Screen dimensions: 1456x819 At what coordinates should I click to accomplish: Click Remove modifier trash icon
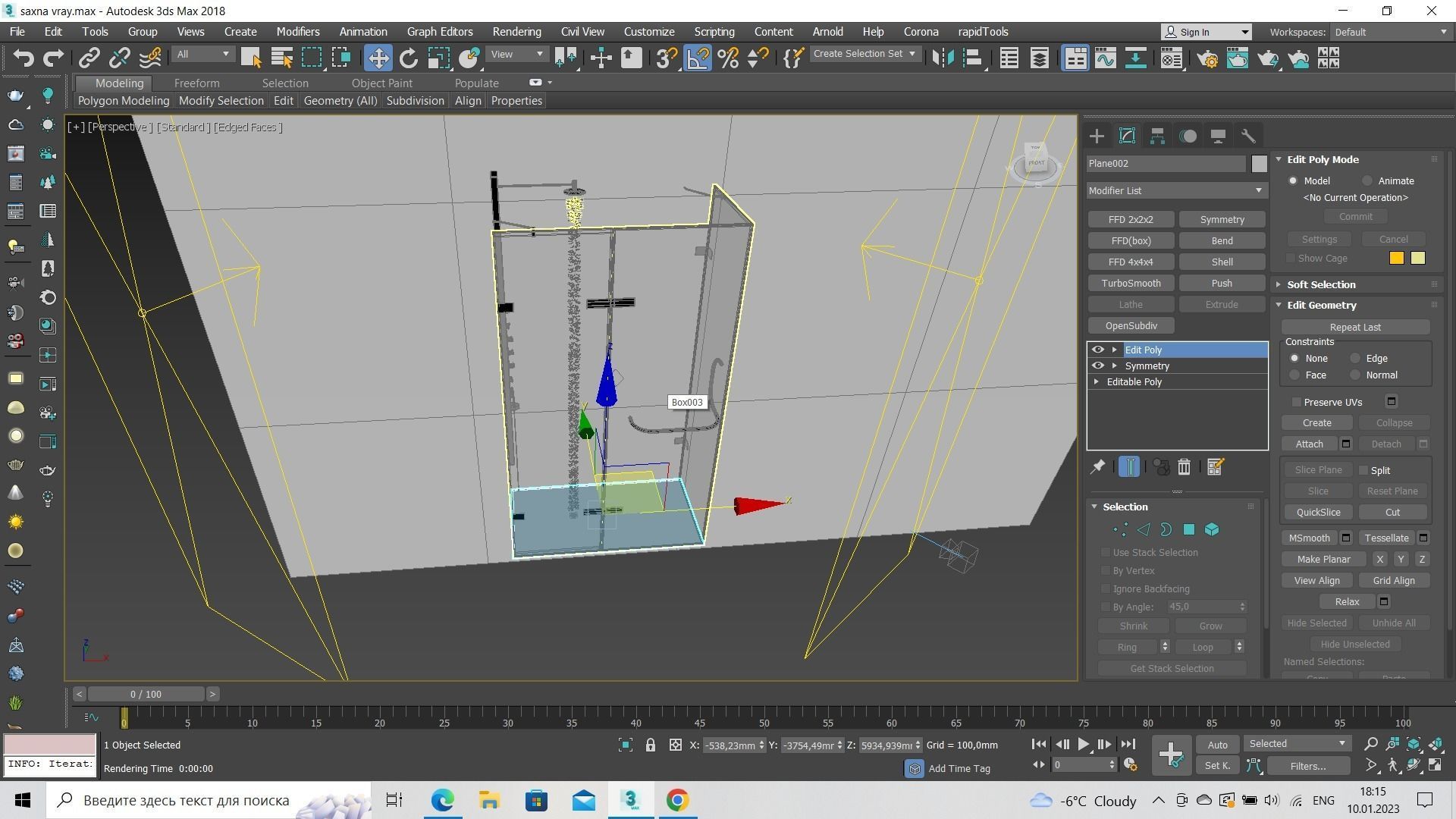pos(1184,467)
